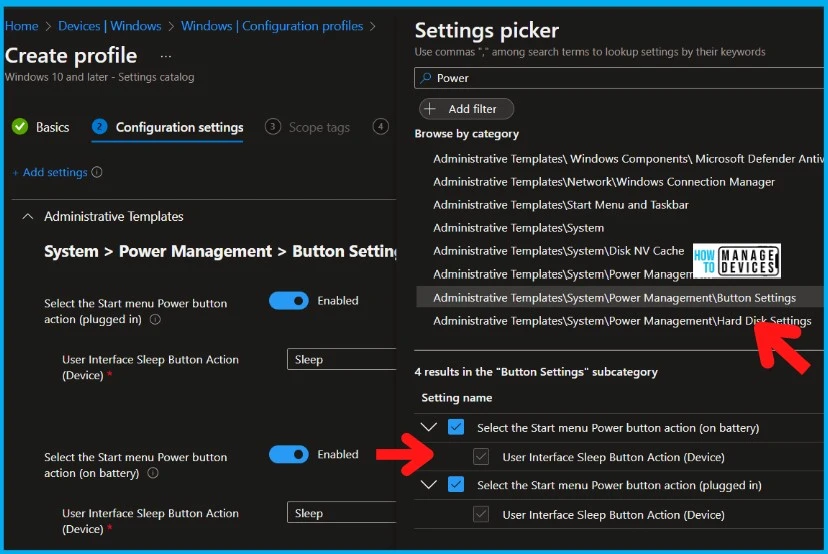The height and width of the screenshot is (554, 828).
Task: Open the ellipsis menu beside Create profile
Action: 166,56
